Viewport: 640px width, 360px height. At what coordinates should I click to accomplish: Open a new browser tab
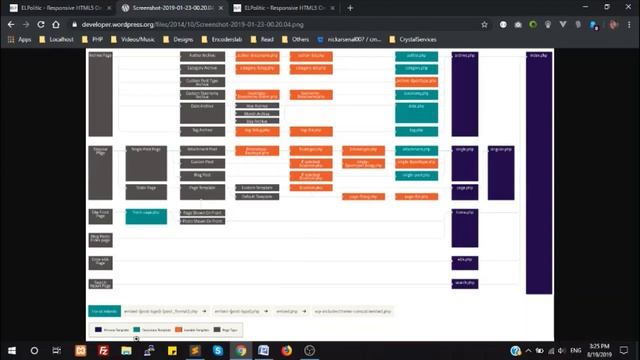tap(350, 8)
